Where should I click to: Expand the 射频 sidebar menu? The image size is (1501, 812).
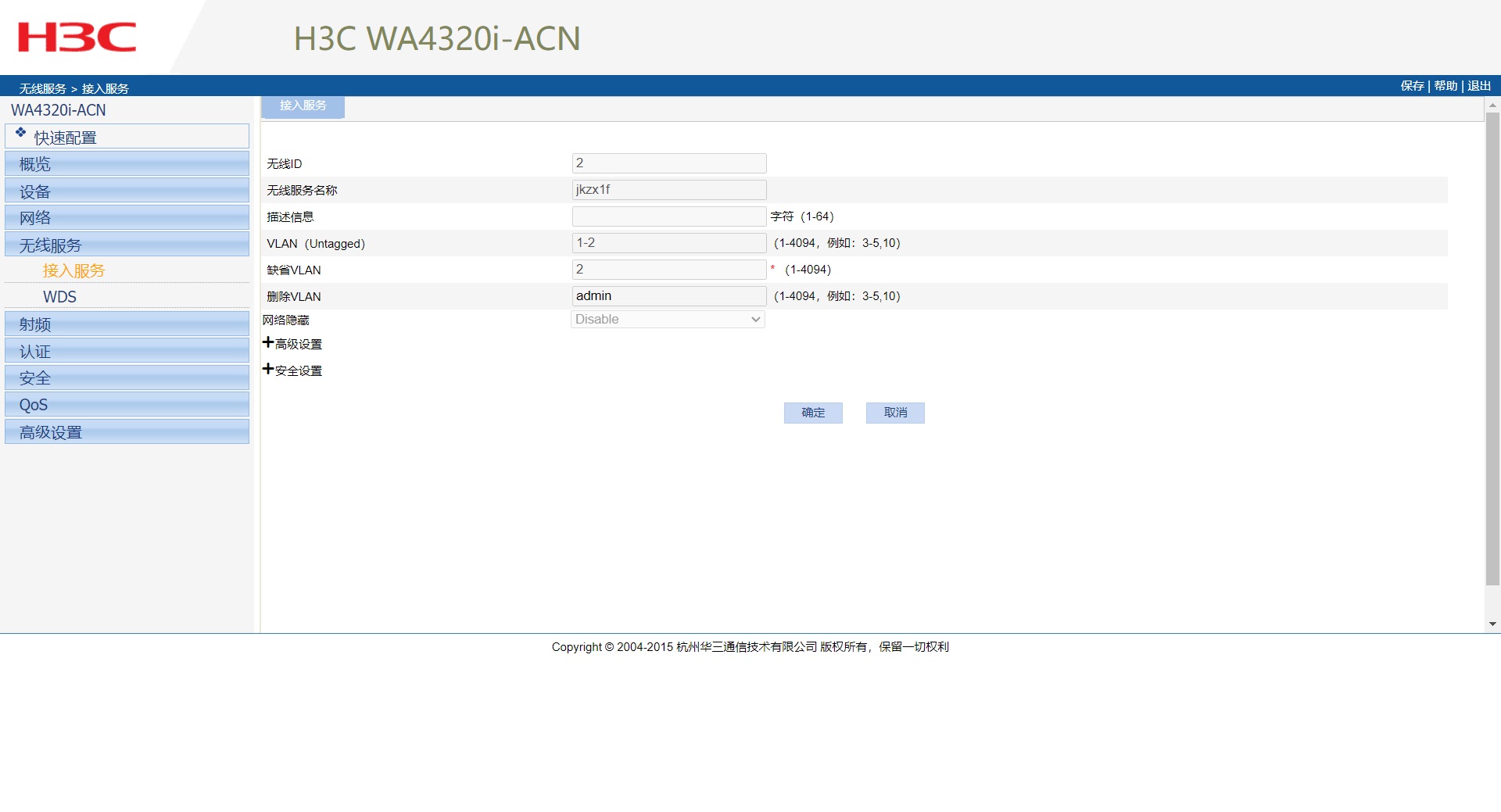pyautogui.click(x=127, y=324)
